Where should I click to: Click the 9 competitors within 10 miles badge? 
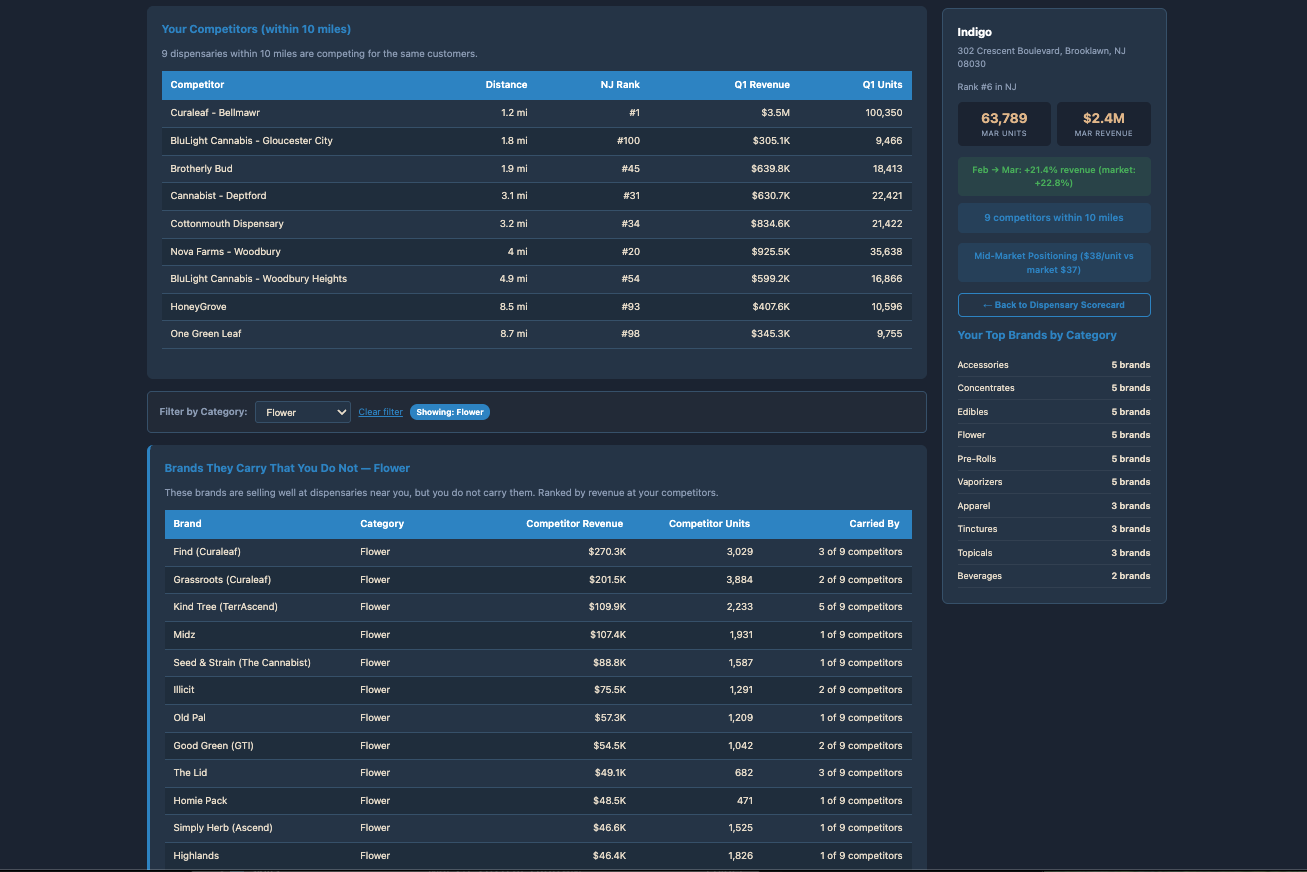coord(1054,218)
